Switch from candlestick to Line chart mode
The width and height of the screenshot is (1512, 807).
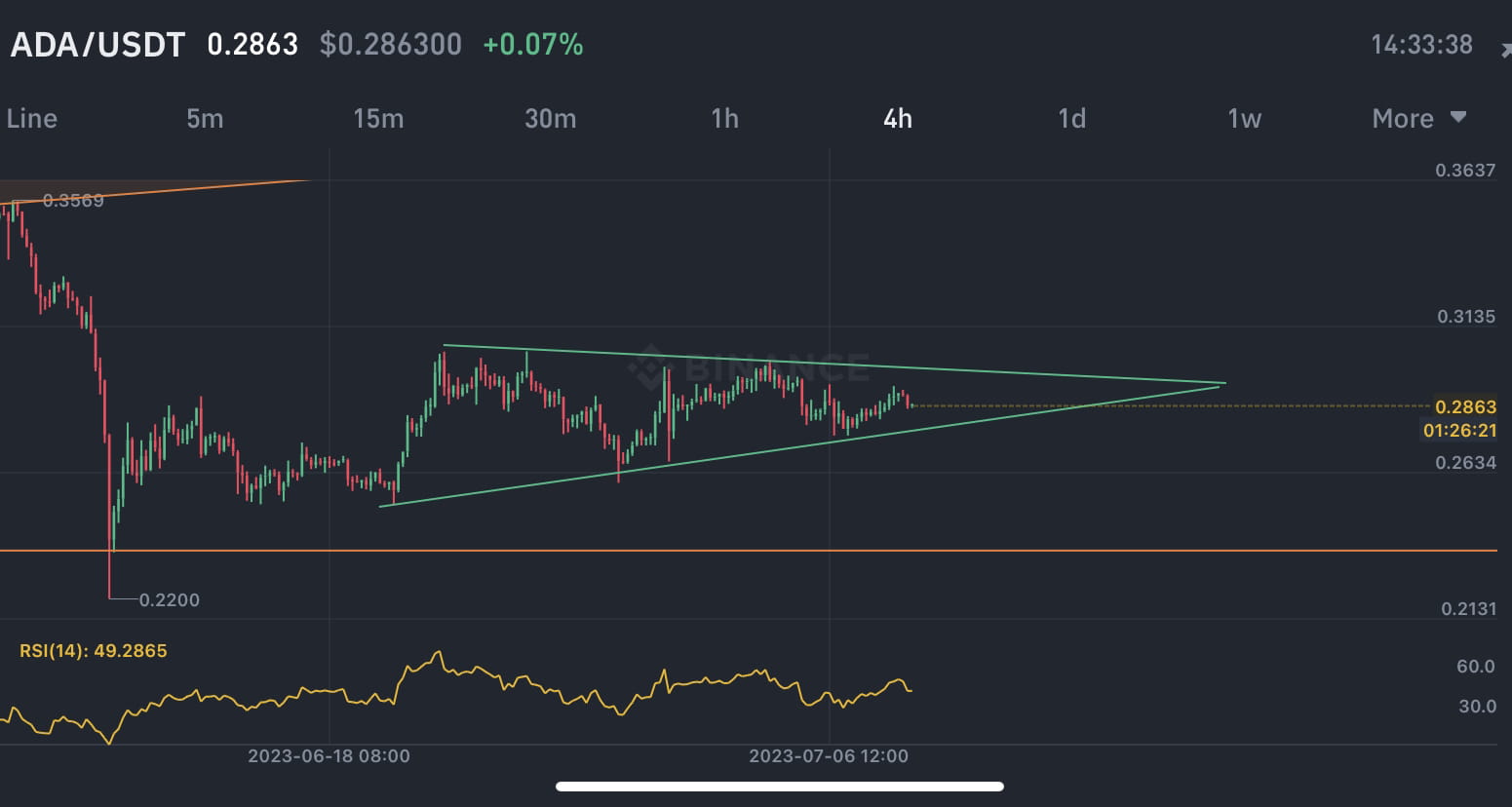click(x=31, y=118)
